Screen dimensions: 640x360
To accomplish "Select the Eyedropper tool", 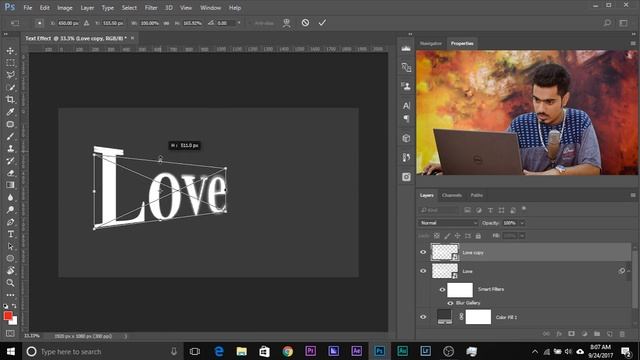I will pos(10,112).
